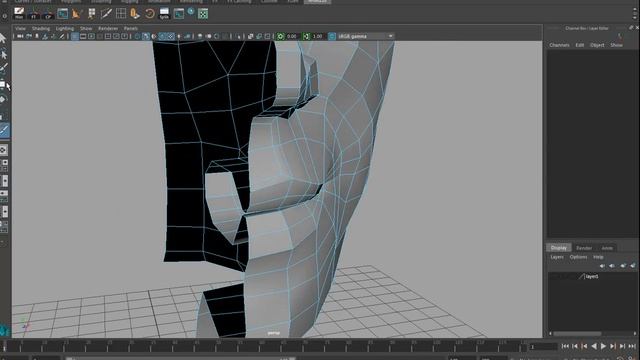This screenshot has width=640, height=360.
Task: Switch to the Render layer tab
Action: click(x=584, y=248)
